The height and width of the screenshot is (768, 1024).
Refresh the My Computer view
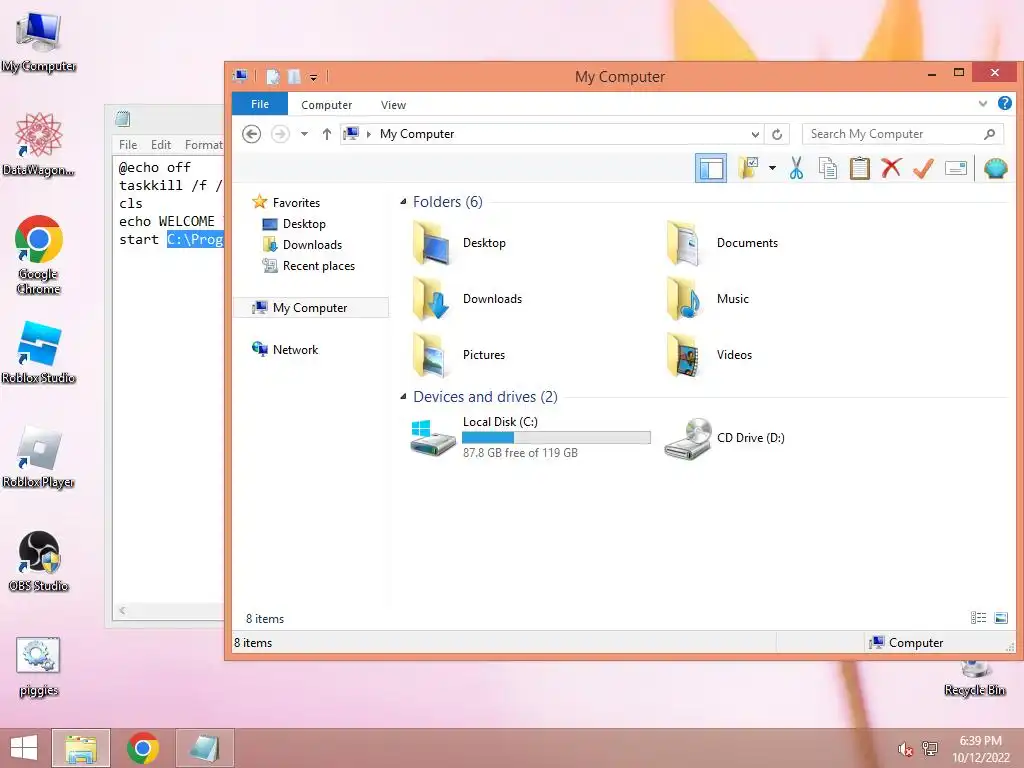click(777, 134)
